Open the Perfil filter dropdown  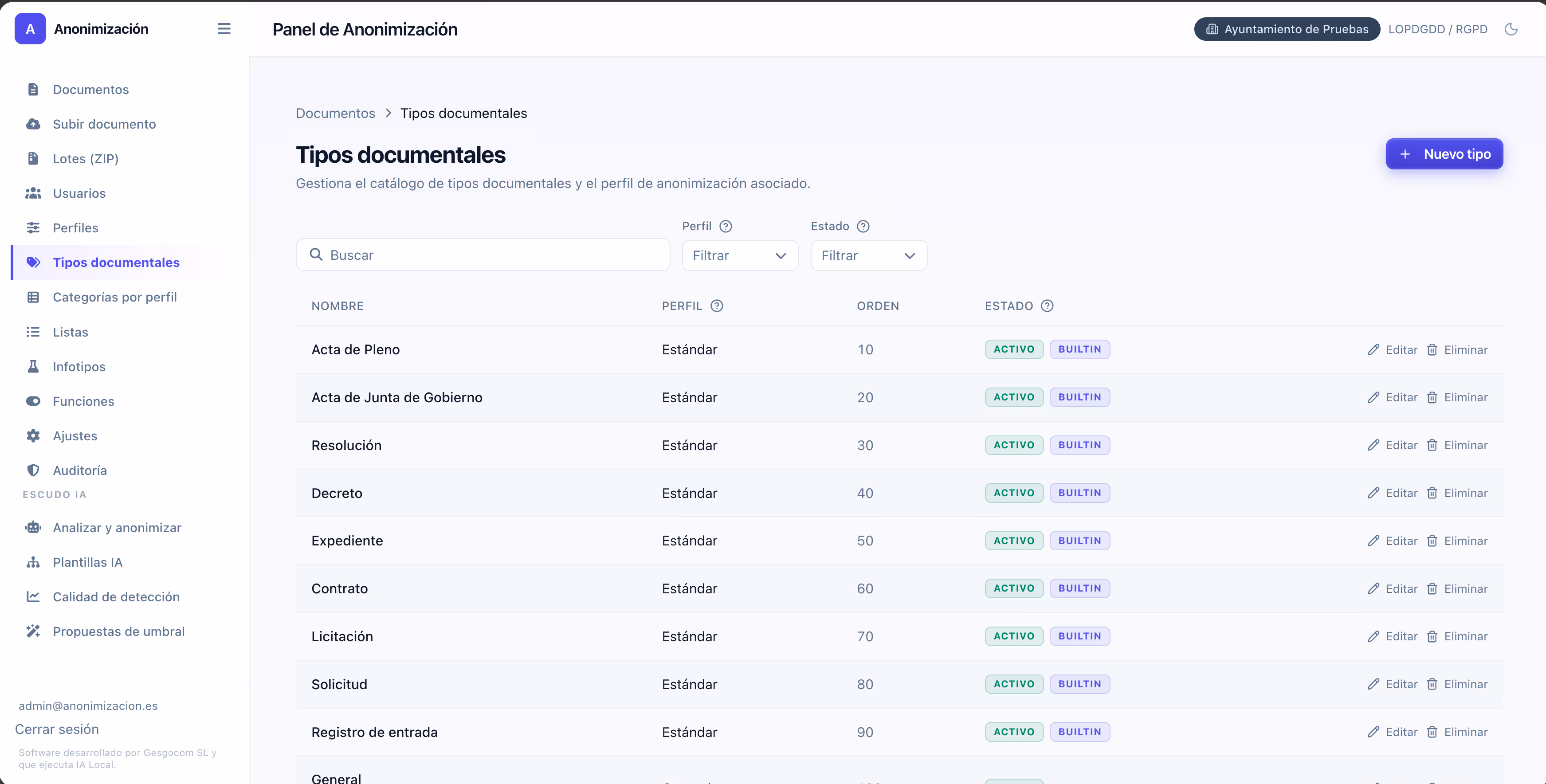coord(740,256)
